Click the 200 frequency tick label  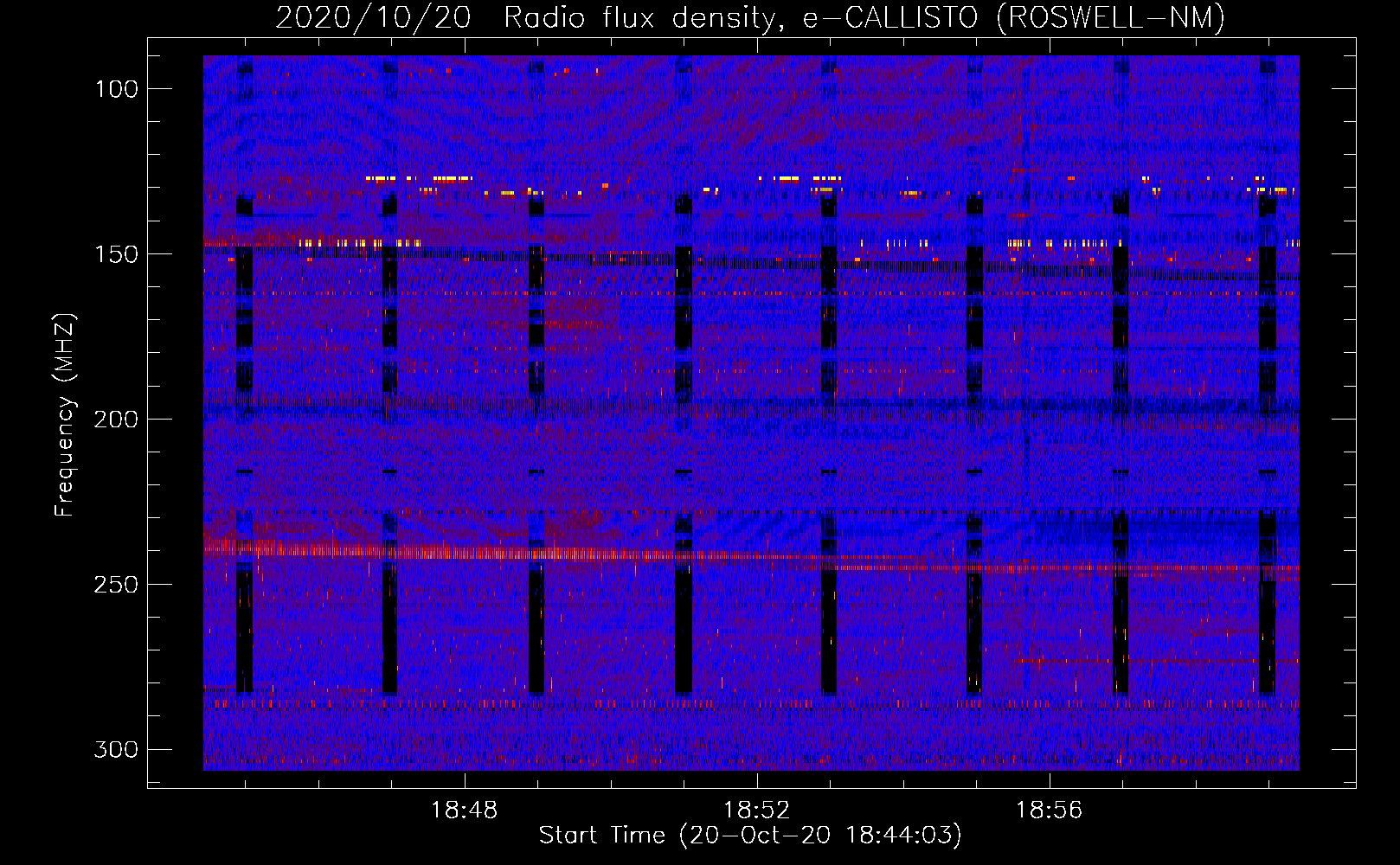[117, 419]
